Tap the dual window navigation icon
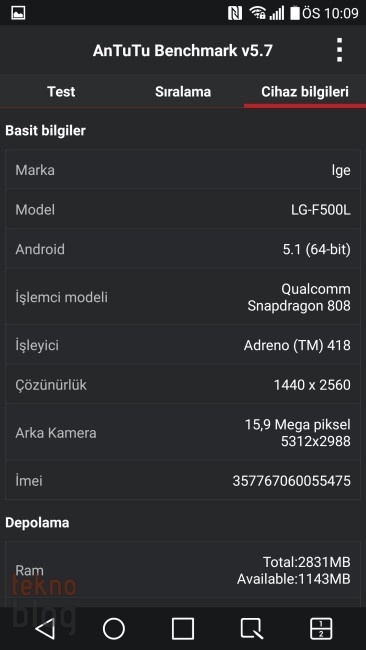Image resolution: width=366 pixels, height=650 pixels. (x=321, y=629)
